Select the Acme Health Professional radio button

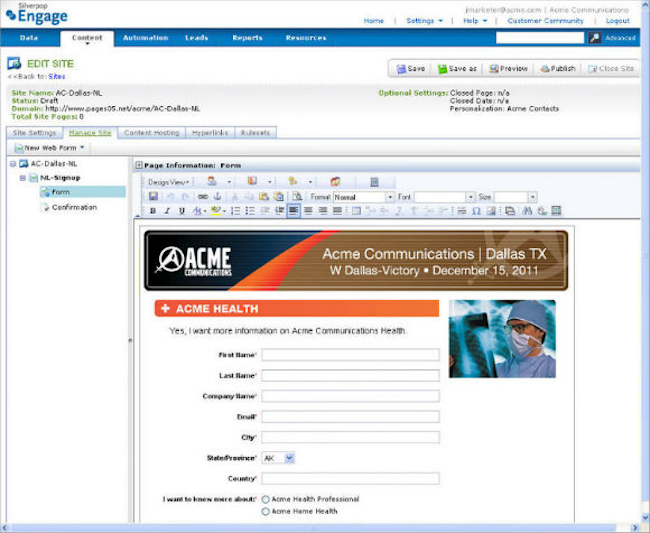[x=265, y=499]
